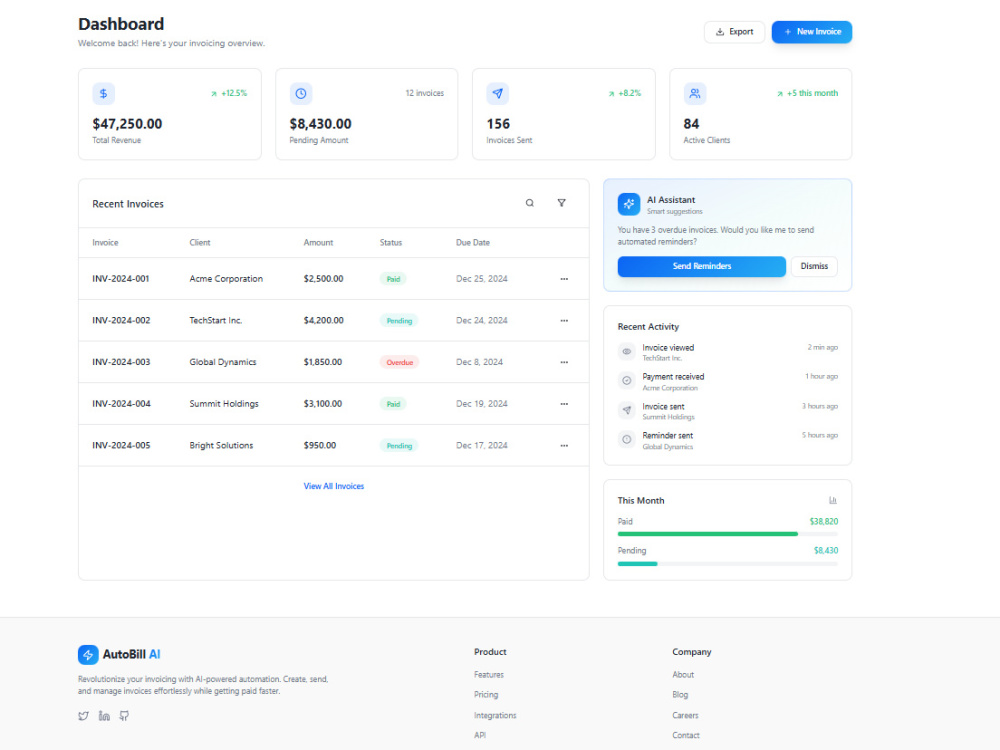Open the Contact footer link
This screenshot has width=1000, height=750.
[686, 735]
